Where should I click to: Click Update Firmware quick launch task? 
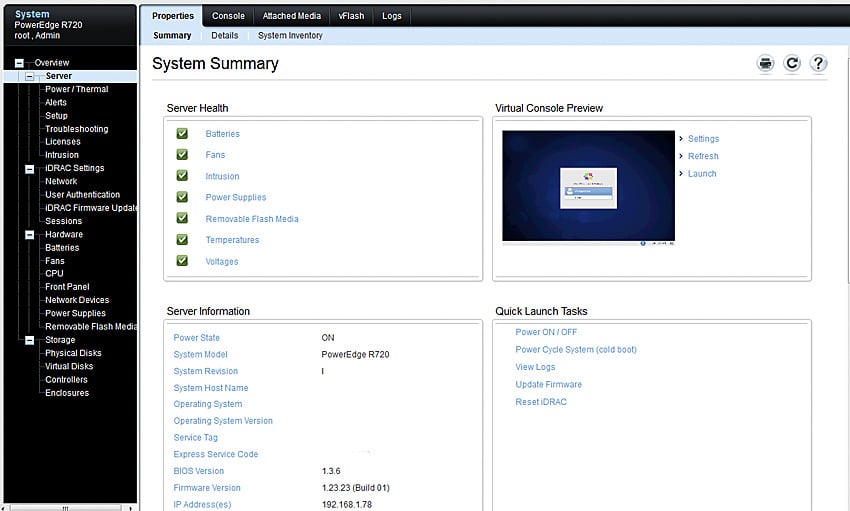tap(548, 384)
